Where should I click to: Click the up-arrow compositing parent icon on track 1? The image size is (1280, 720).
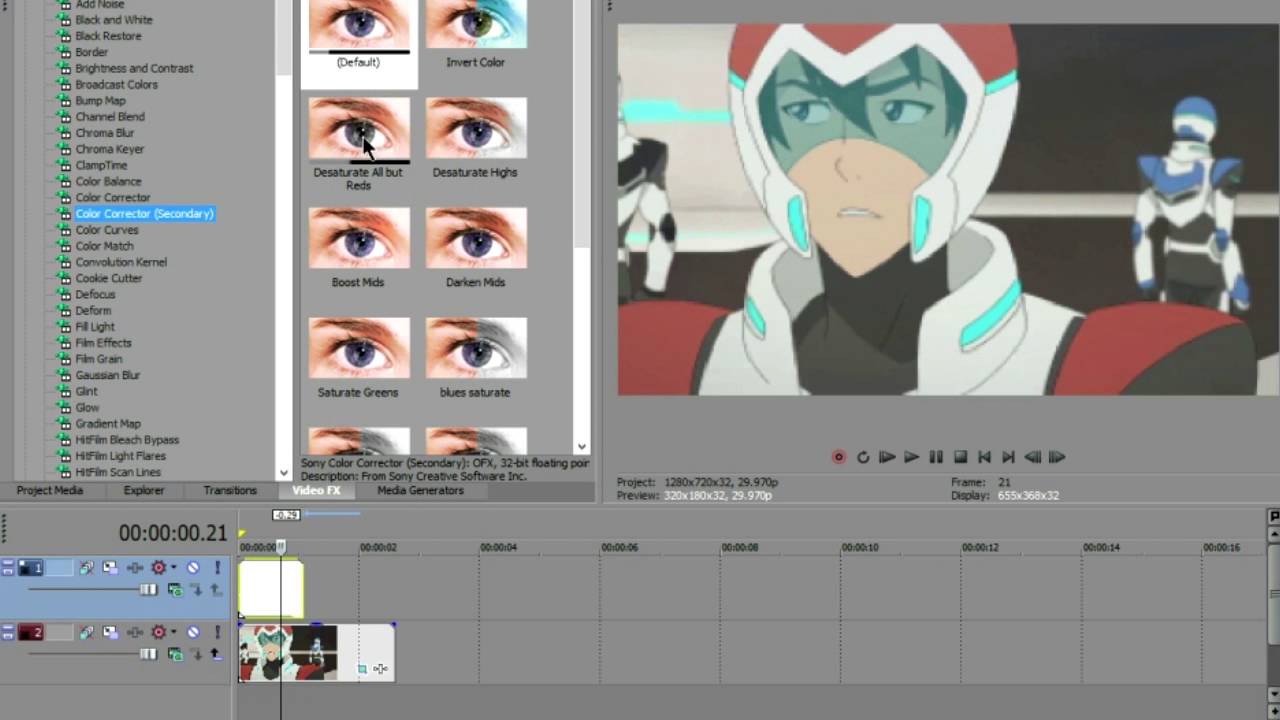pos(215,590)
